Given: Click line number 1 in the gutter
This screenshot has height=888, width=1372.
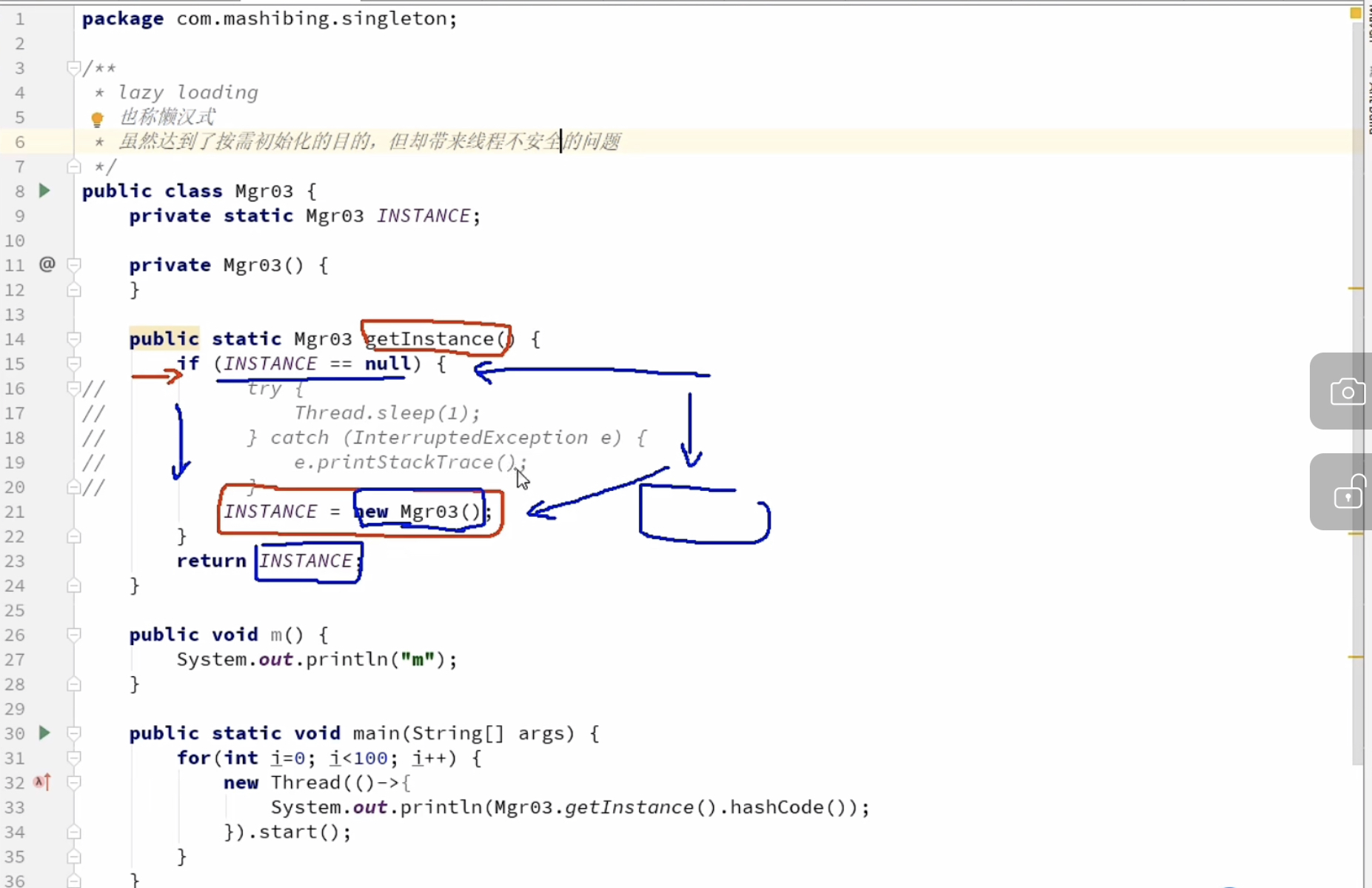Looking at the screenshot, I should (x=20, y=19).
